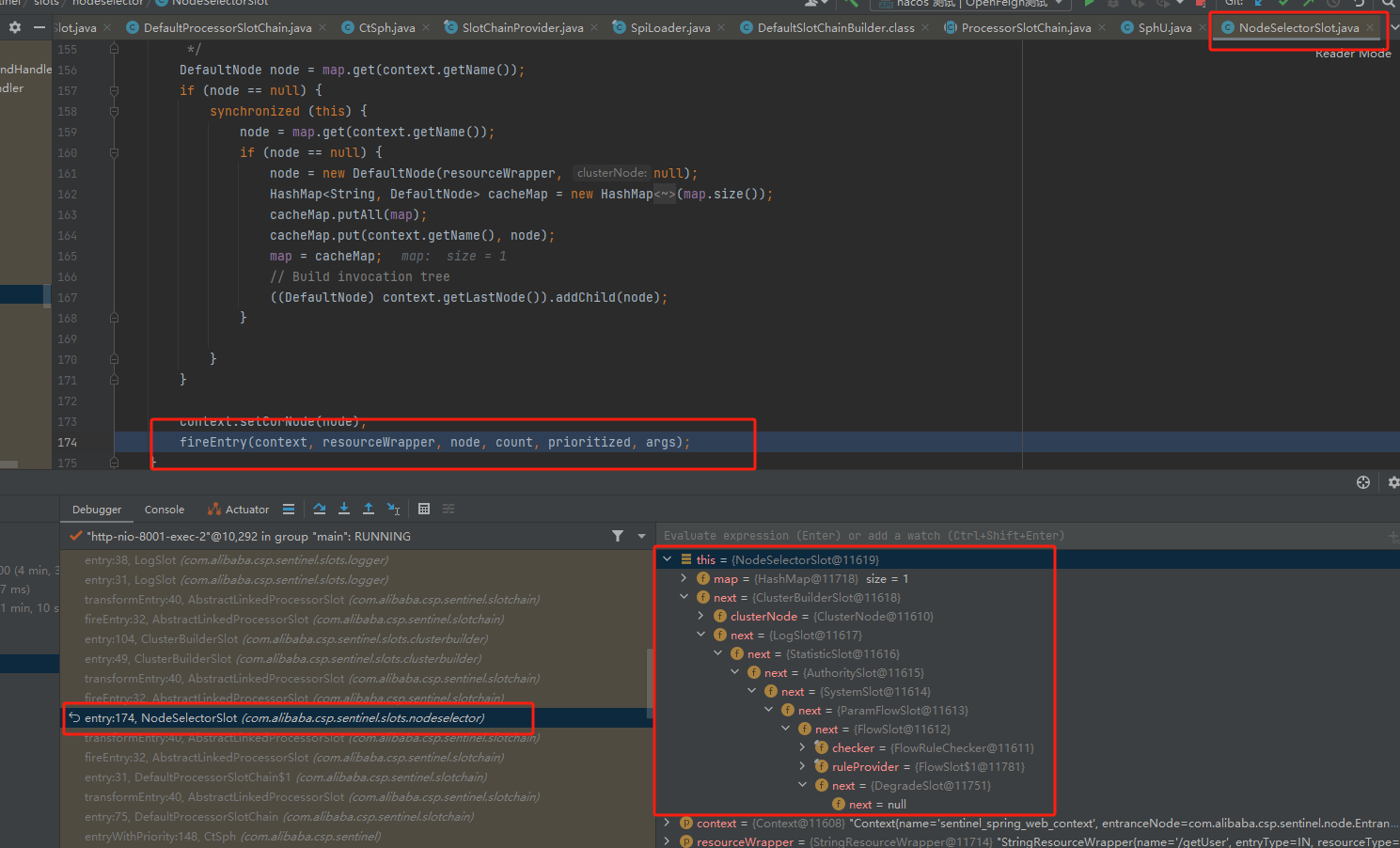The width and height of the screenshot is (1400, 848).
Task: Open the thread selector dropdown arrow
Action: click(x=642, y=536)
